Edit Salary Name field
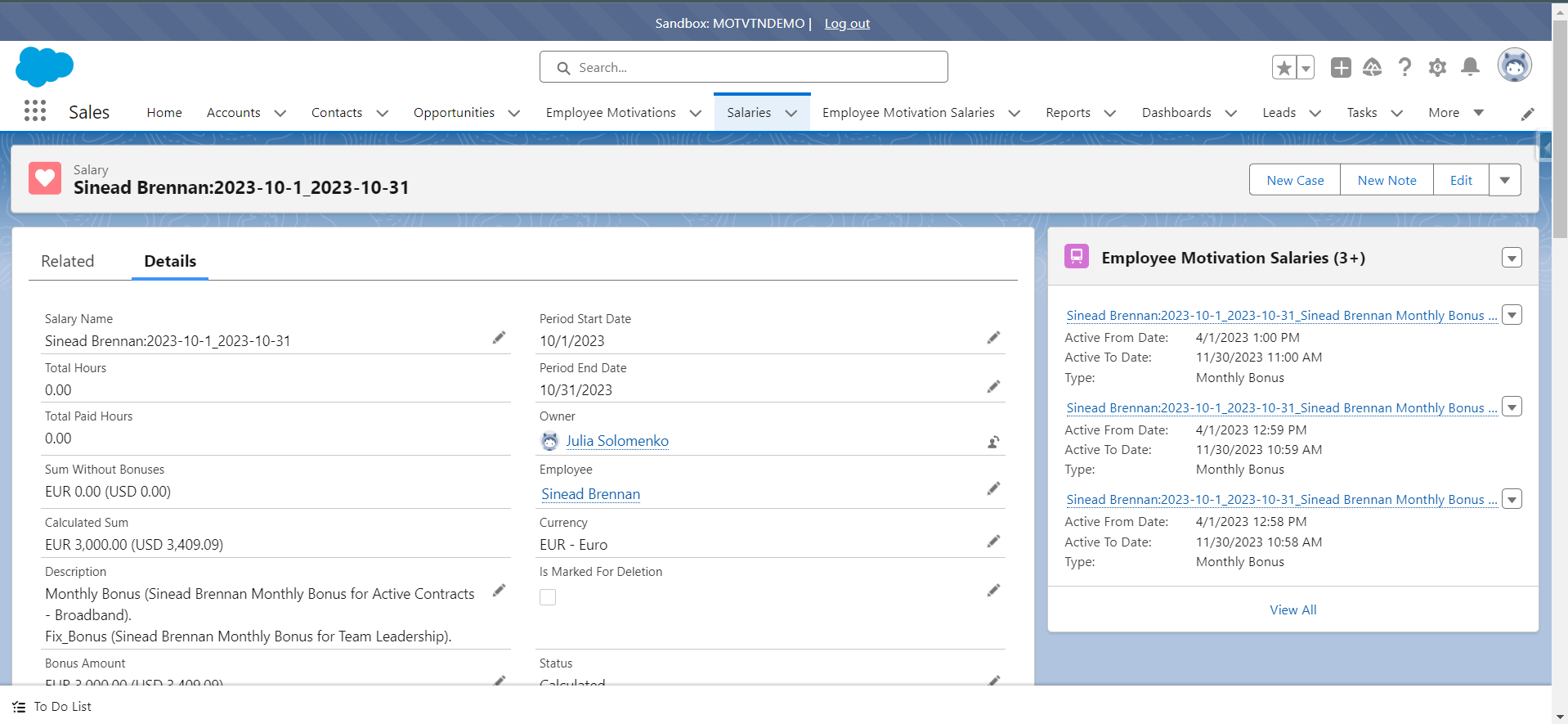The image size is (1568, 724). point(499,338)
